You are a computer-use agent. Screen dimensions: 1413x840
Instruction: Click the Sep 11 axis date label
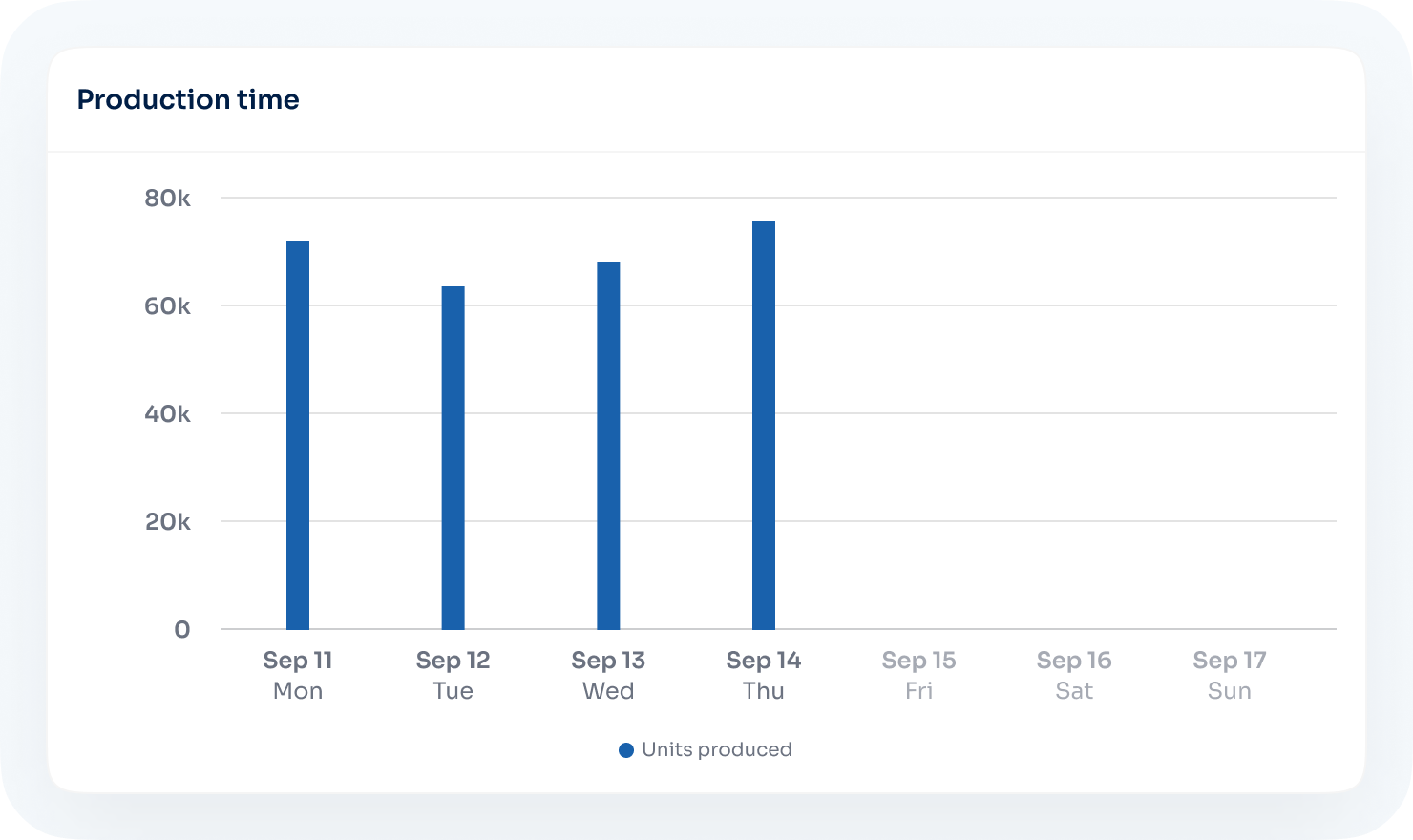point(298,661)
